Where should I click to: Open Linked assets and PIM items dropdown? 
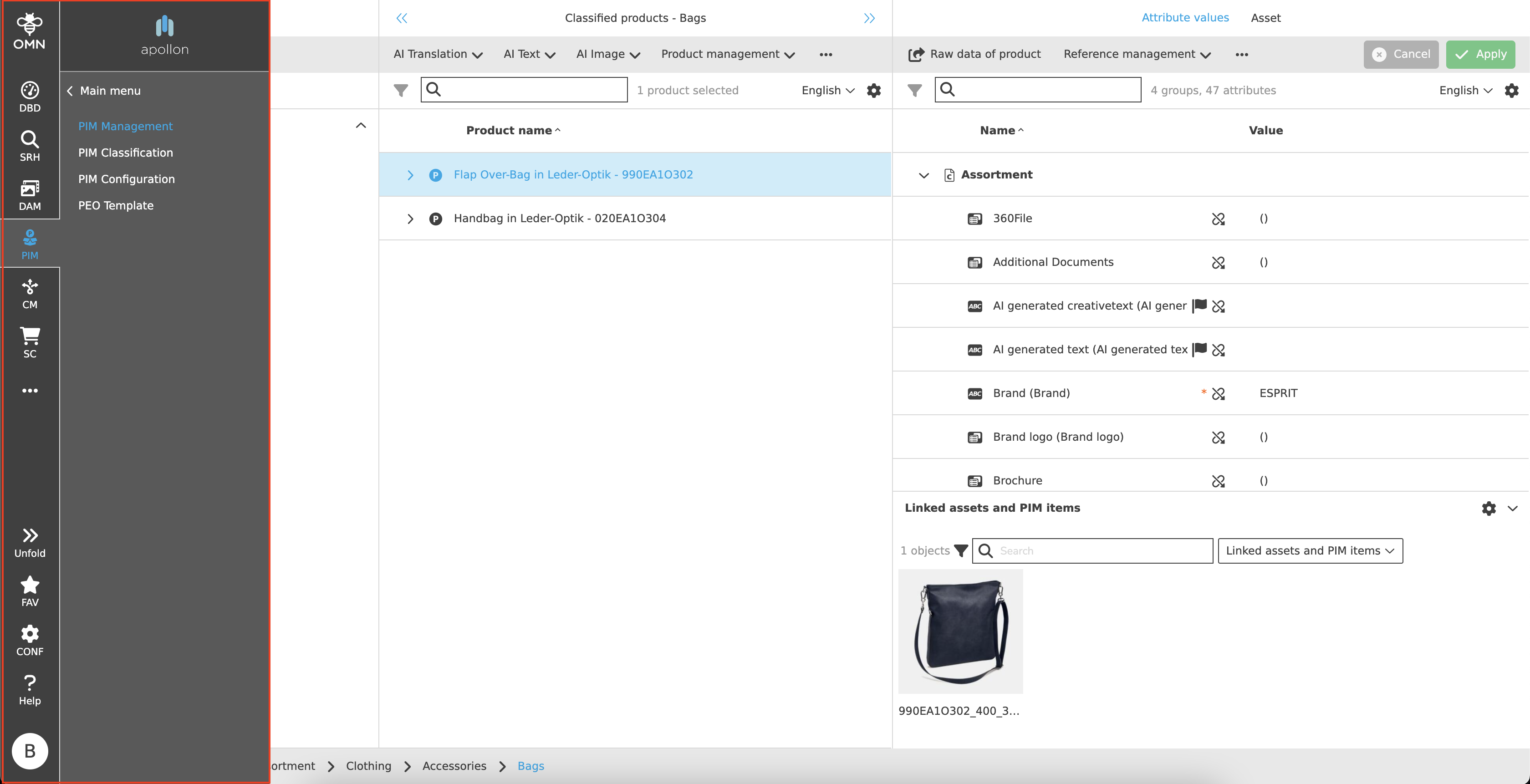[x=1310, y=551]
